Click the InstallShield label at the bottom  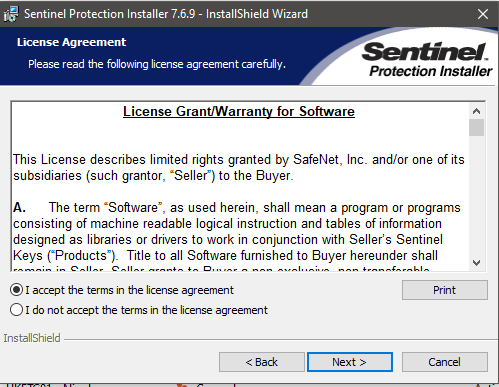click(x=32, y=338)
